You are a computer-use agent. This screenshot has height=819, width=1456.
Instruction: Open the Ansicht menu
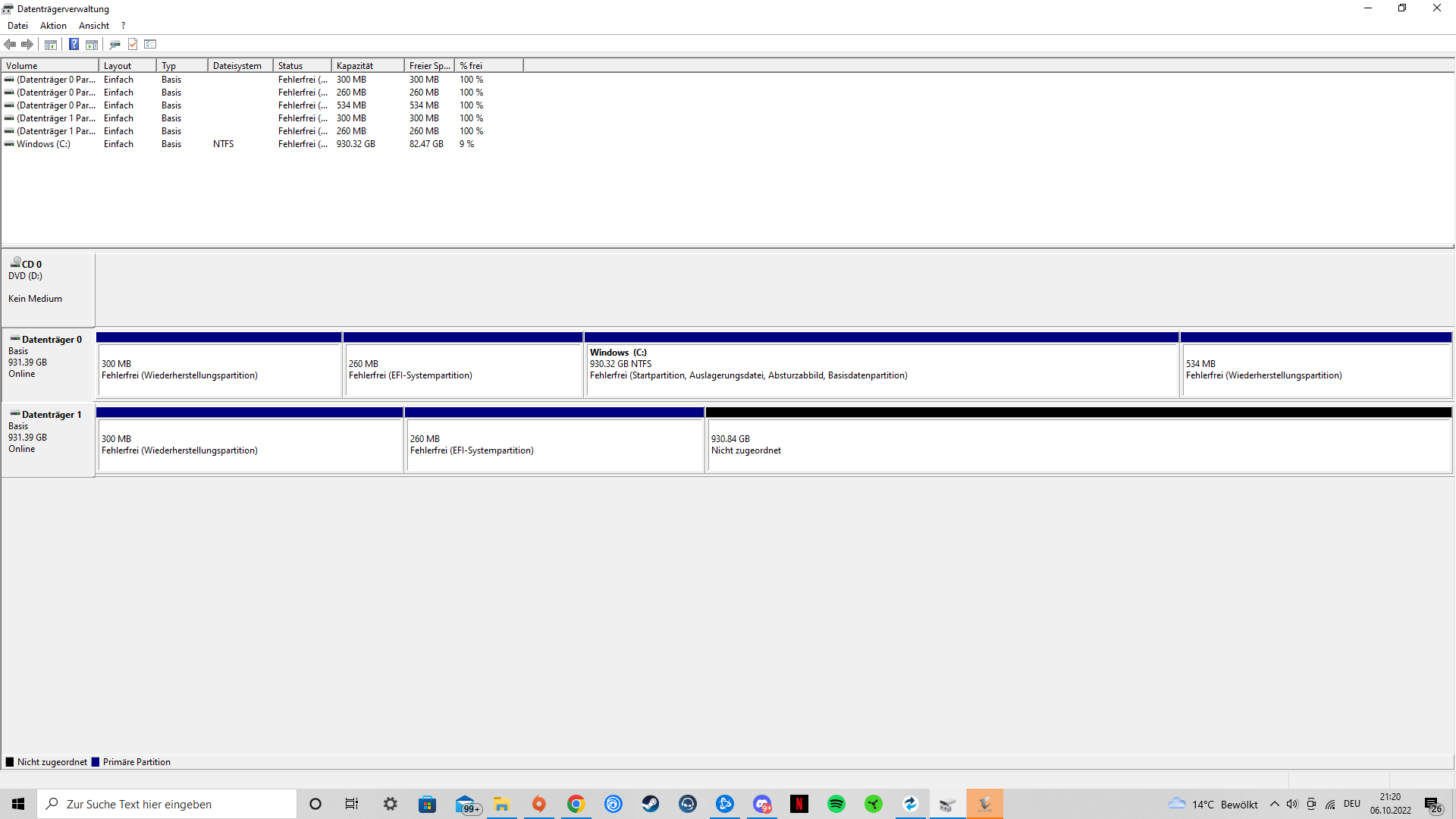[x=94, y=26]
